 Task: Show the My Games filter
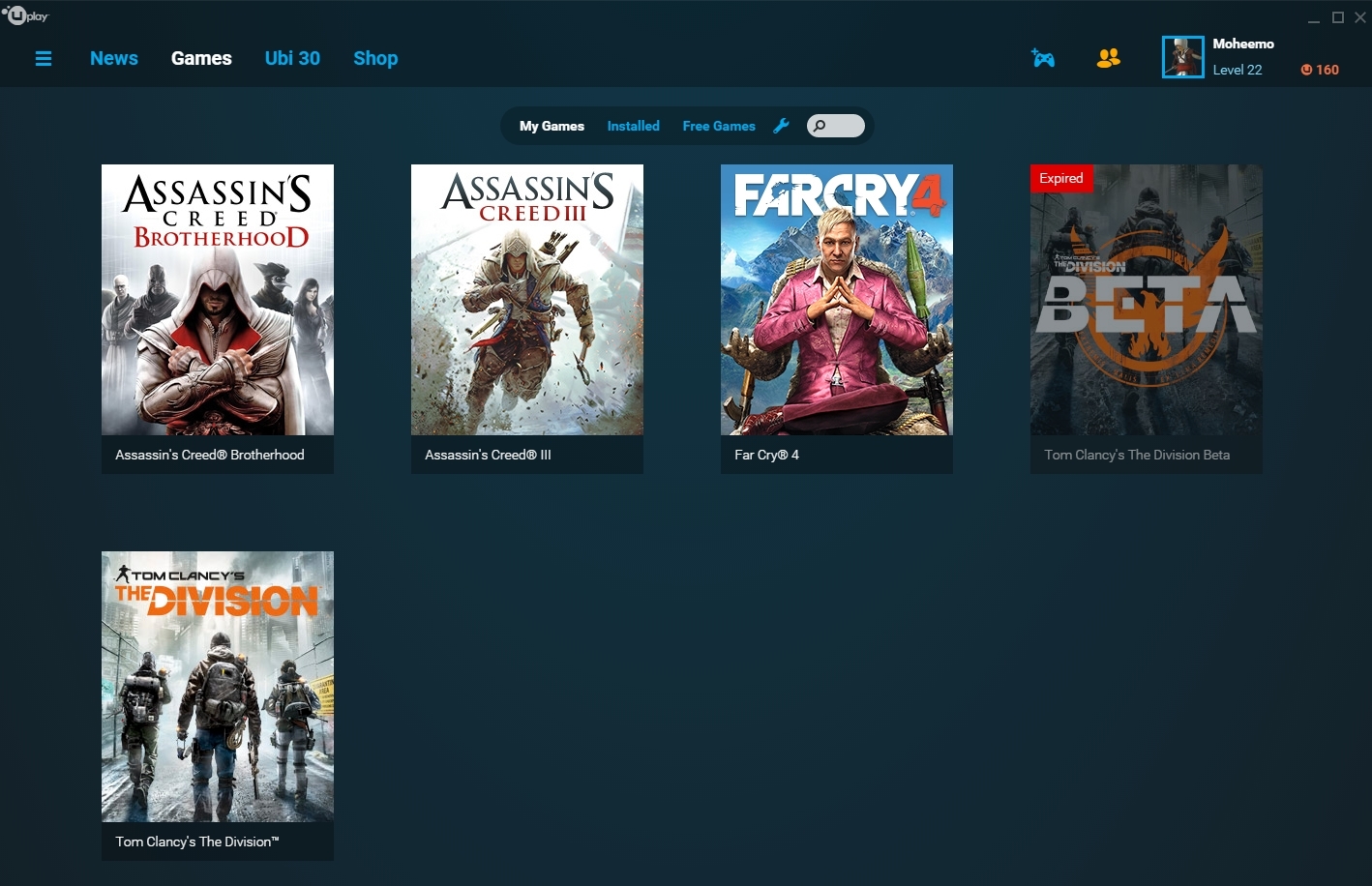tap(552, 126)
